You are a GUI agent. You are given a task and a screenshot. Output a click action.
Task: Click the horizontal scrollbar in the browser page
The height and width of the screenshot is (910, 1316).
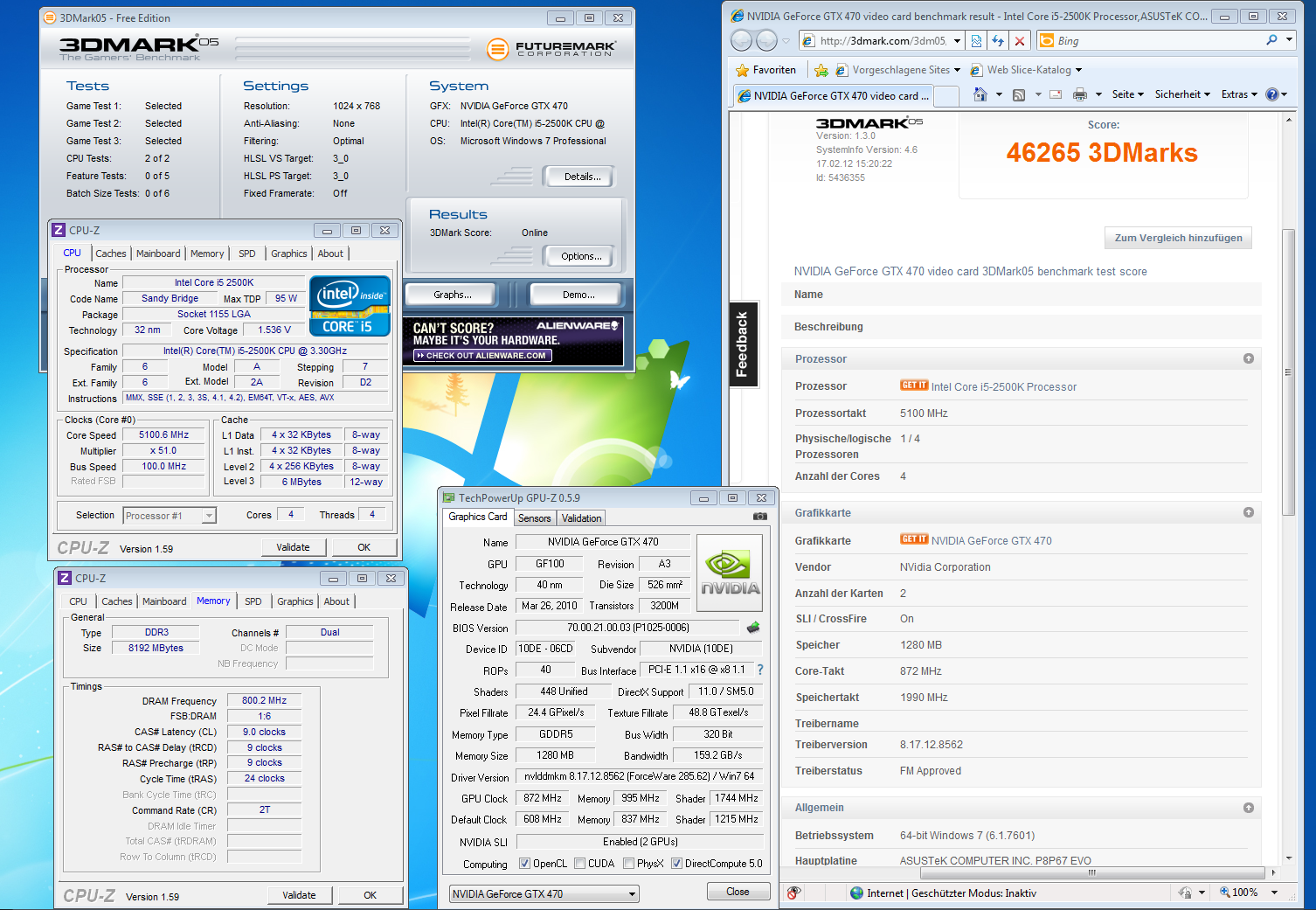[x=1091, y=872]
